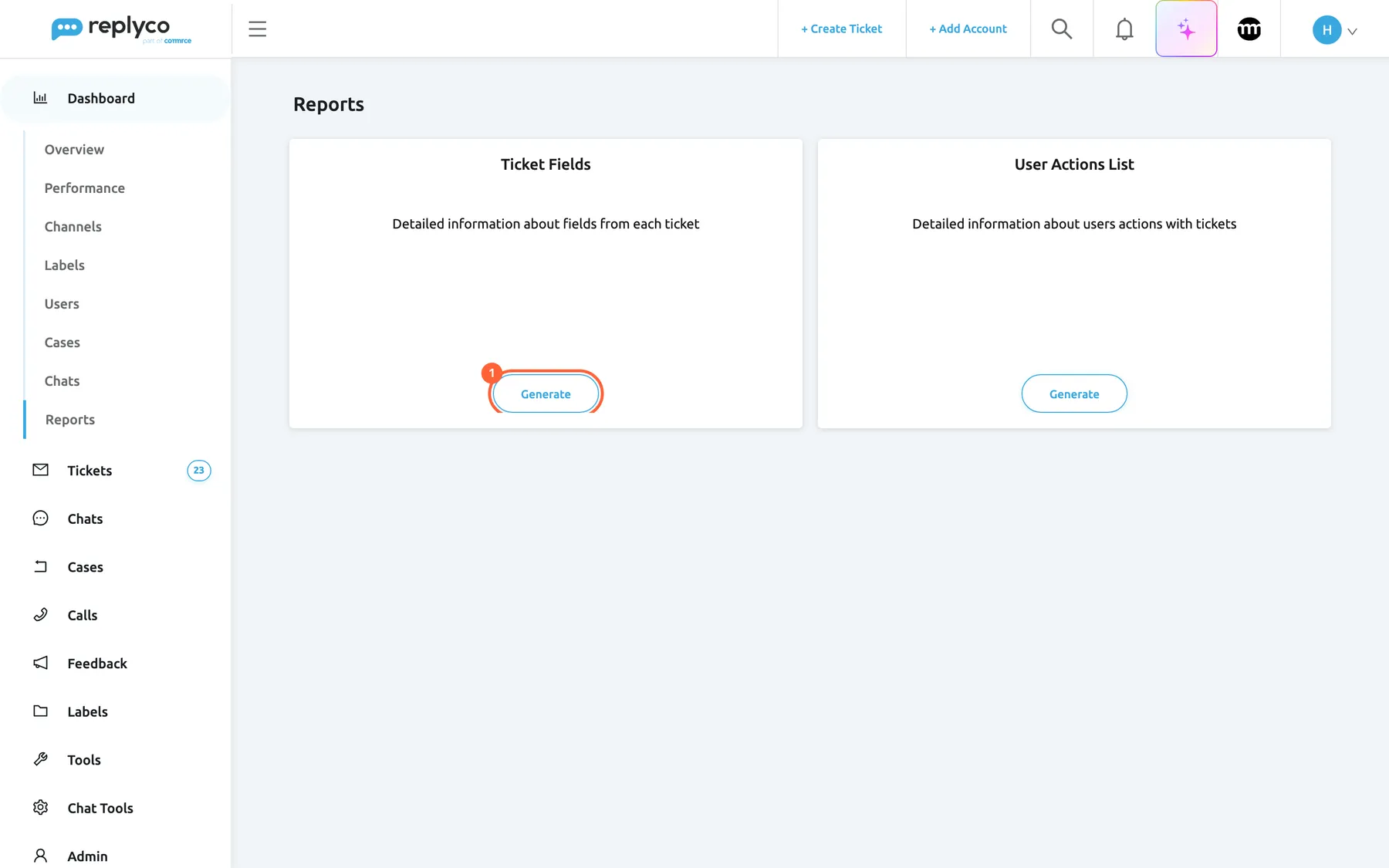Click the Tickets count badge 23
Screen dimensions: 1389x868
coord(199,471)
